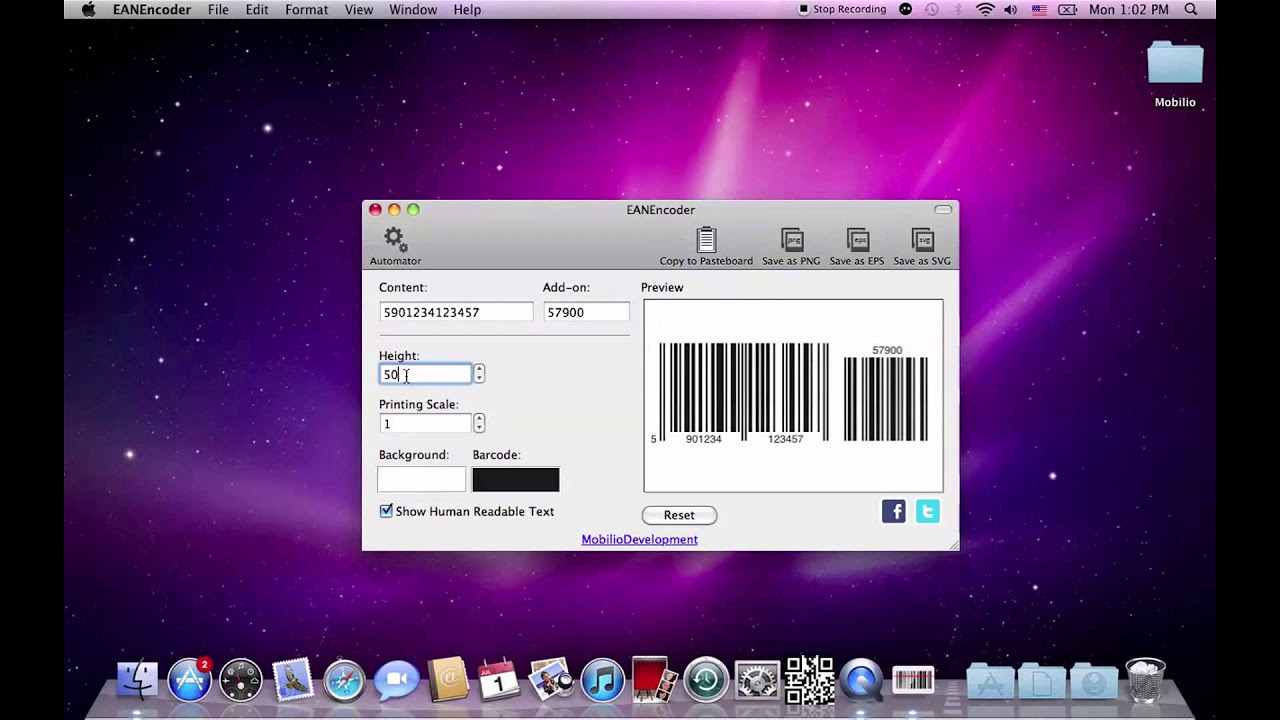Click the Reset button
Viewport: 1280px width, 720px height.
click(x=679, y=515)
